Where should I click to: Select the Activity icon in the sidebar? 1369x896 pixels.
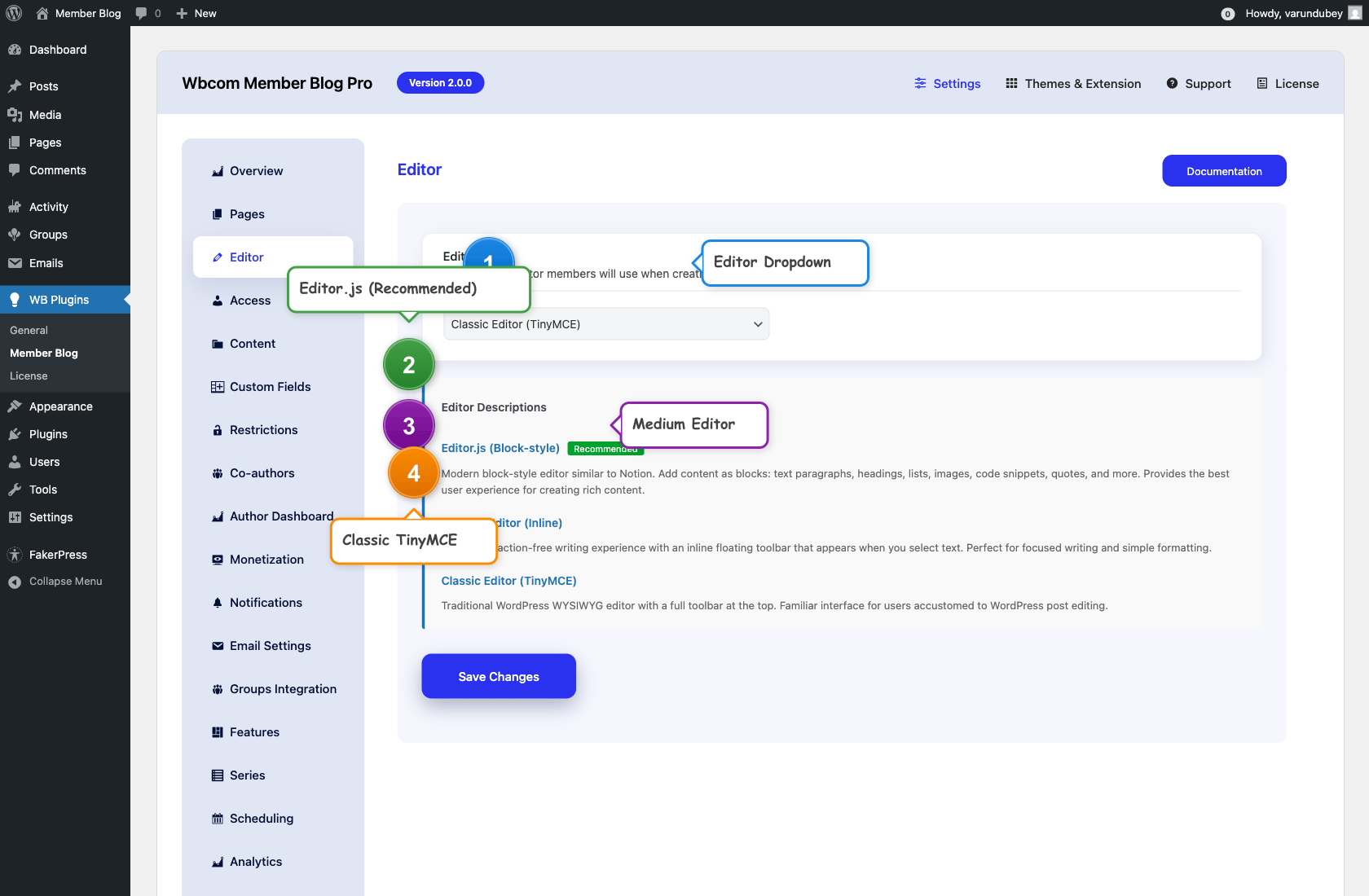coord(16,206)
